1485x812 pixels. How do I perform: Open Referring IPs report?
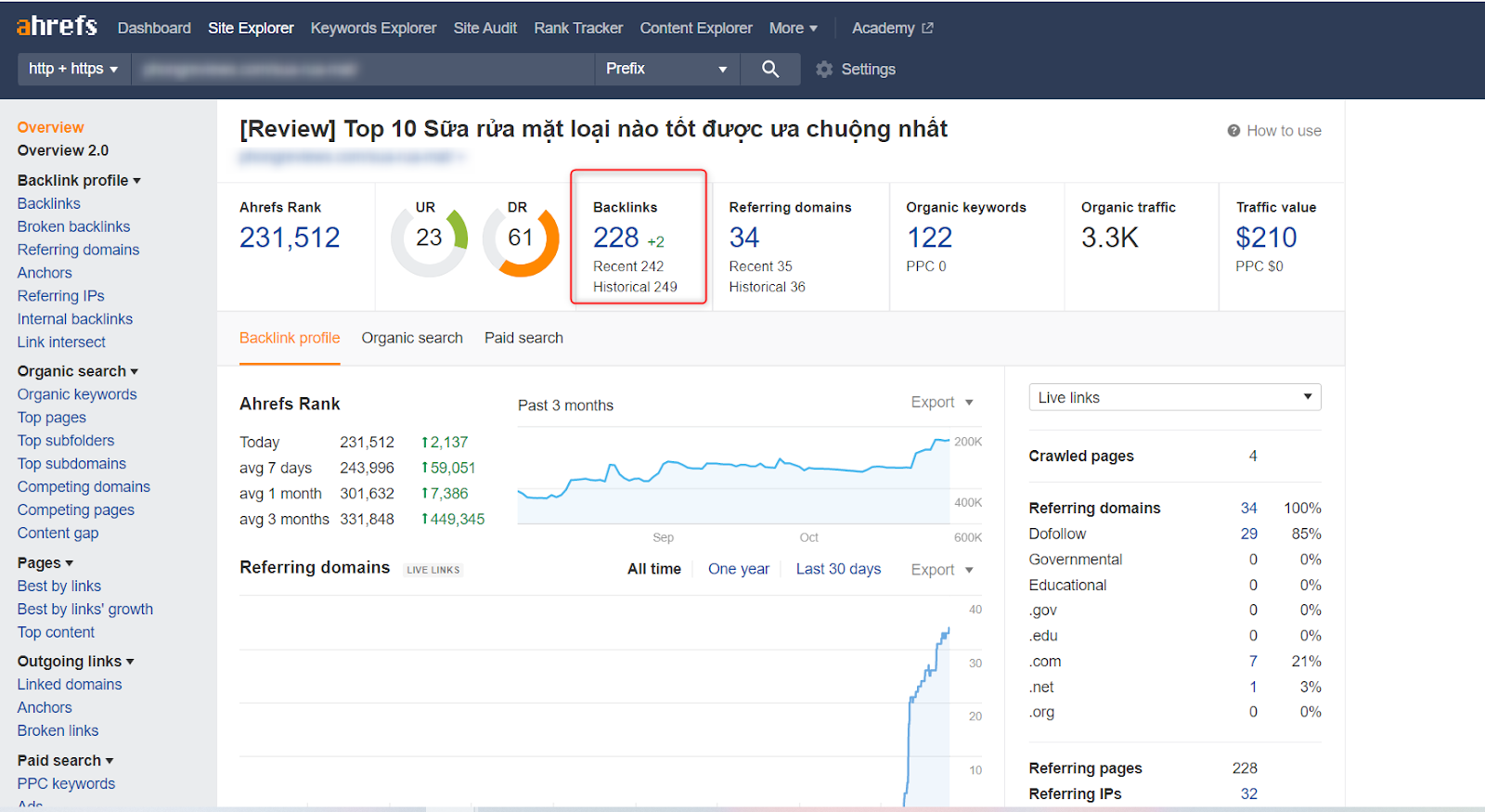coord(60,296)
